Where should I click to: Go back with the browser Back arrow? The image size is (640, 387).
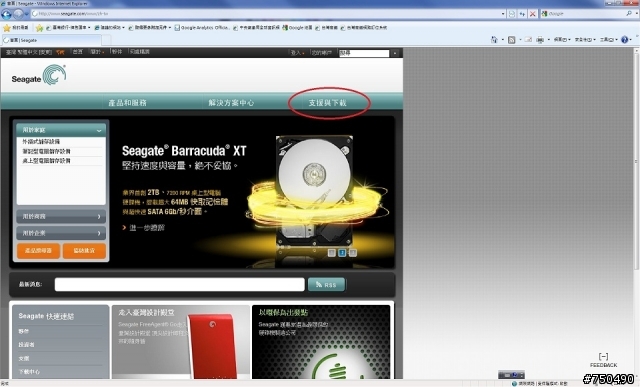coord(6,14)
